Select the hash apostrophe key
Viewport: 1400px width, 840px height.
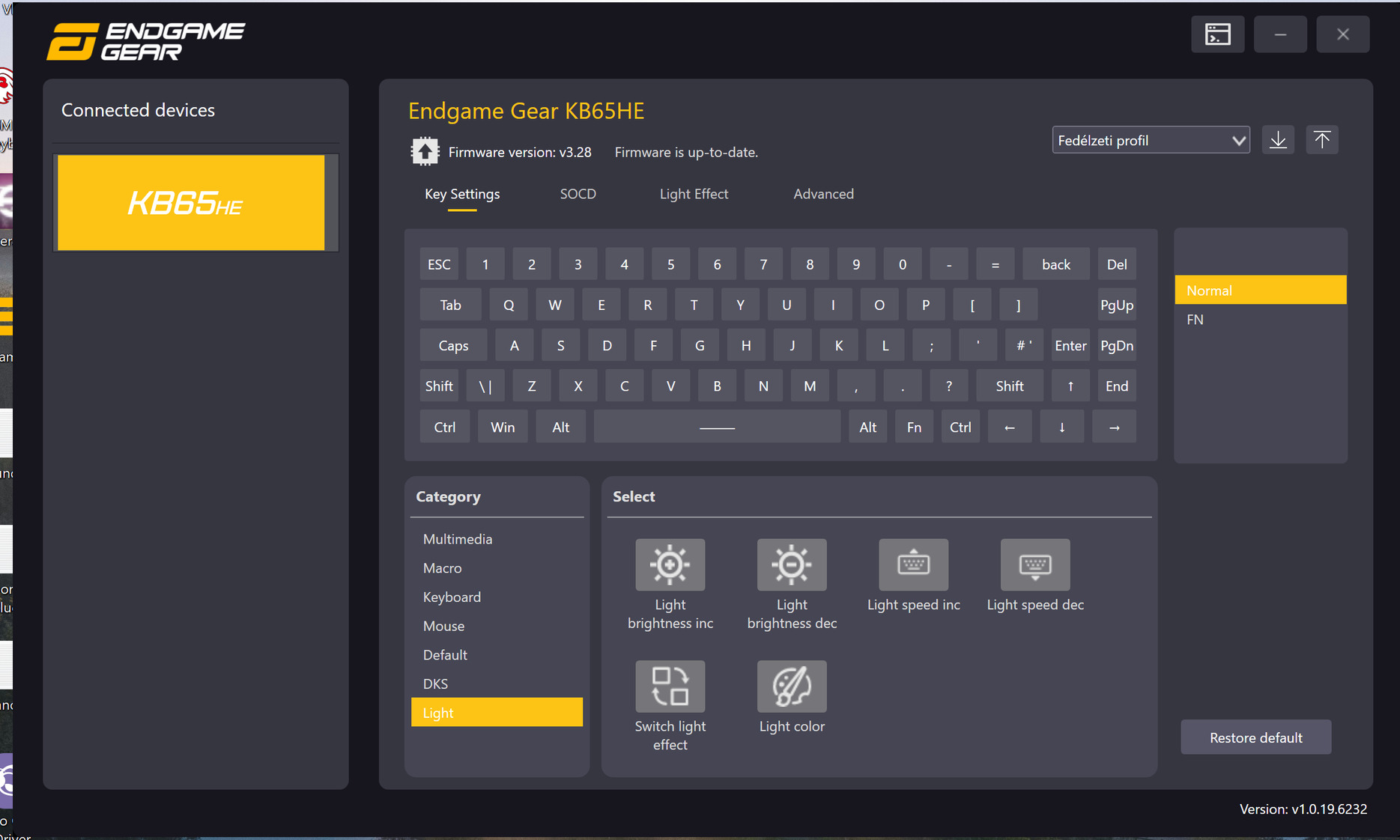pyautogui.click(x=1024, y=346)
